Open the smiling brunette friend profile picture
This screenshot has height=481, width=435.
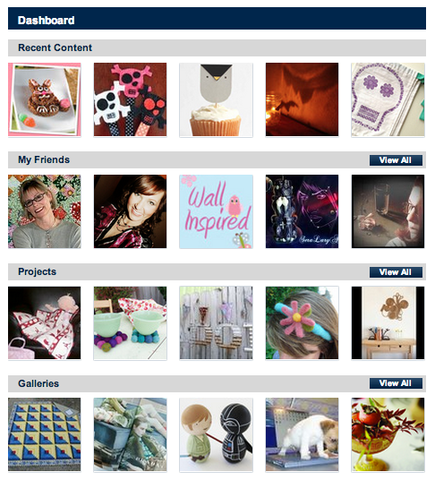coord(130,211)
